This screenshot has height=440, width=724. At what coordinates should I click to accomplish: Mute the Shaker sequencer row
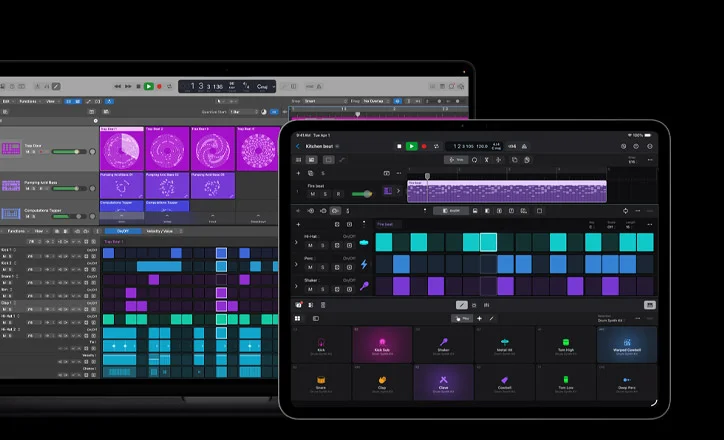click(x=310, y=289)
